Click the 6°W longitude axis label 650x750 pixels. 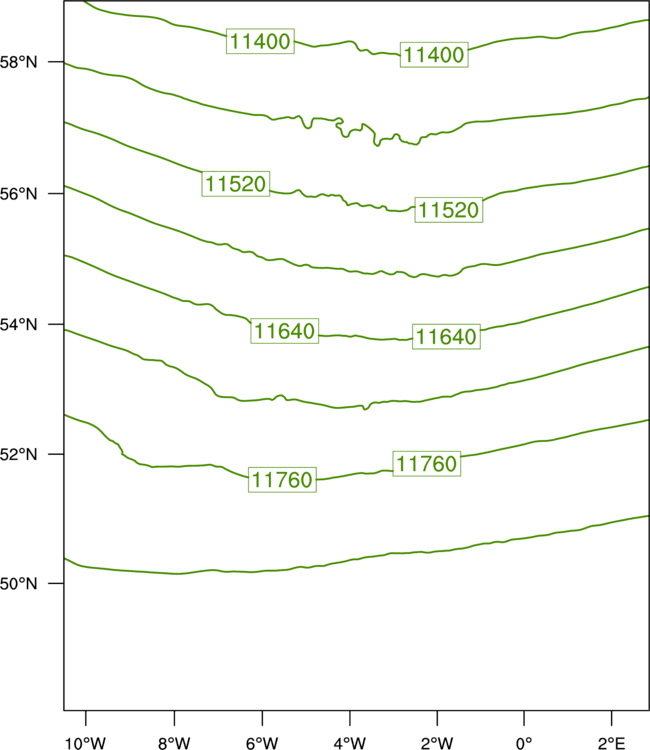(262, 743)
